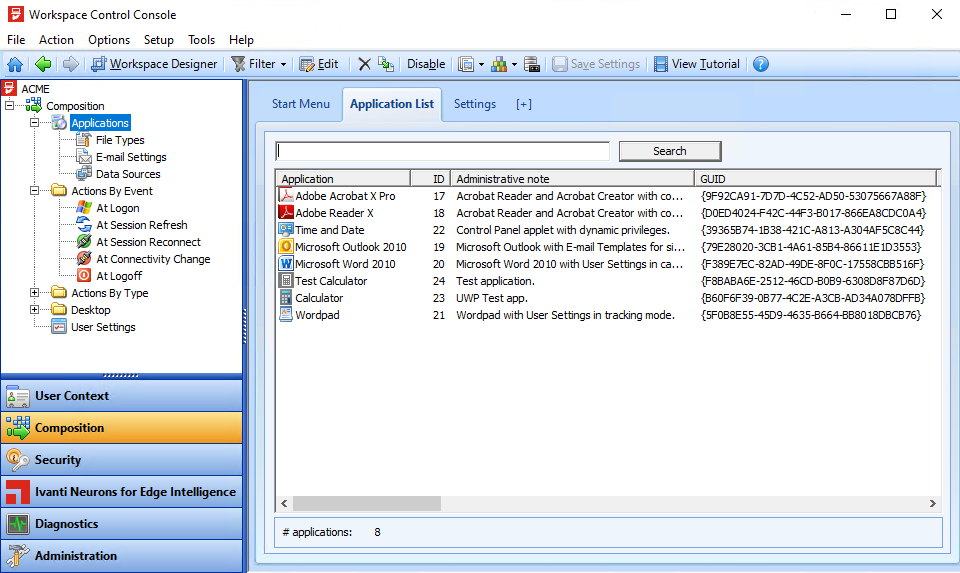Open the Action menu
The image size is (960, 573).
pyautogui.click(x=56, y=40)
